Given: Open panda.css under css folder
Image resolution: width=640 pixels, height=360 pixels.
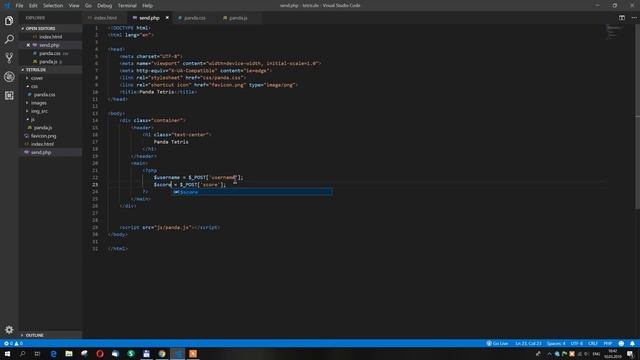Looking at the screenshot, I should click(x=51, y=95).
